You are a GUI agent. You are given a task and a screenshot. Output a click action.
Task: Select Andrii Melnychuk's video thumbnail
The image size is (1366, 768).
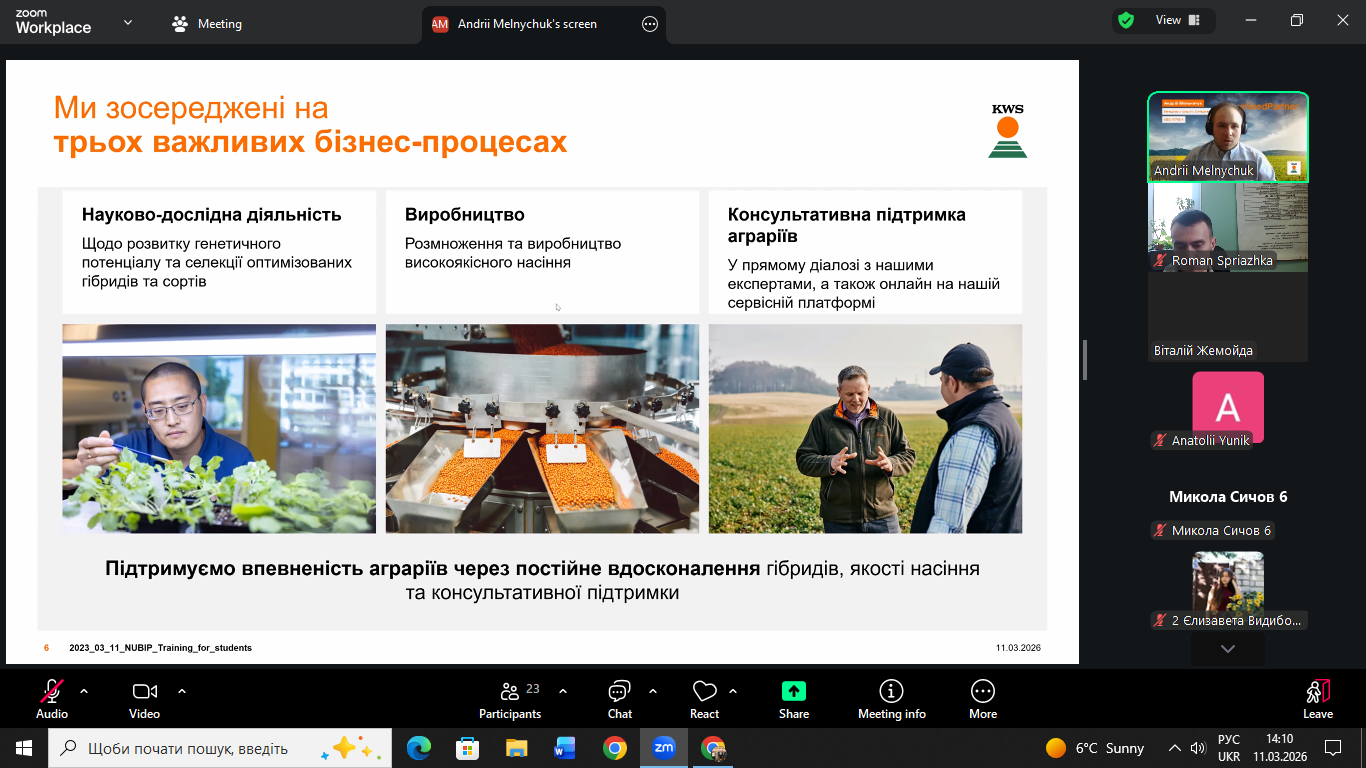[1227, 137]
